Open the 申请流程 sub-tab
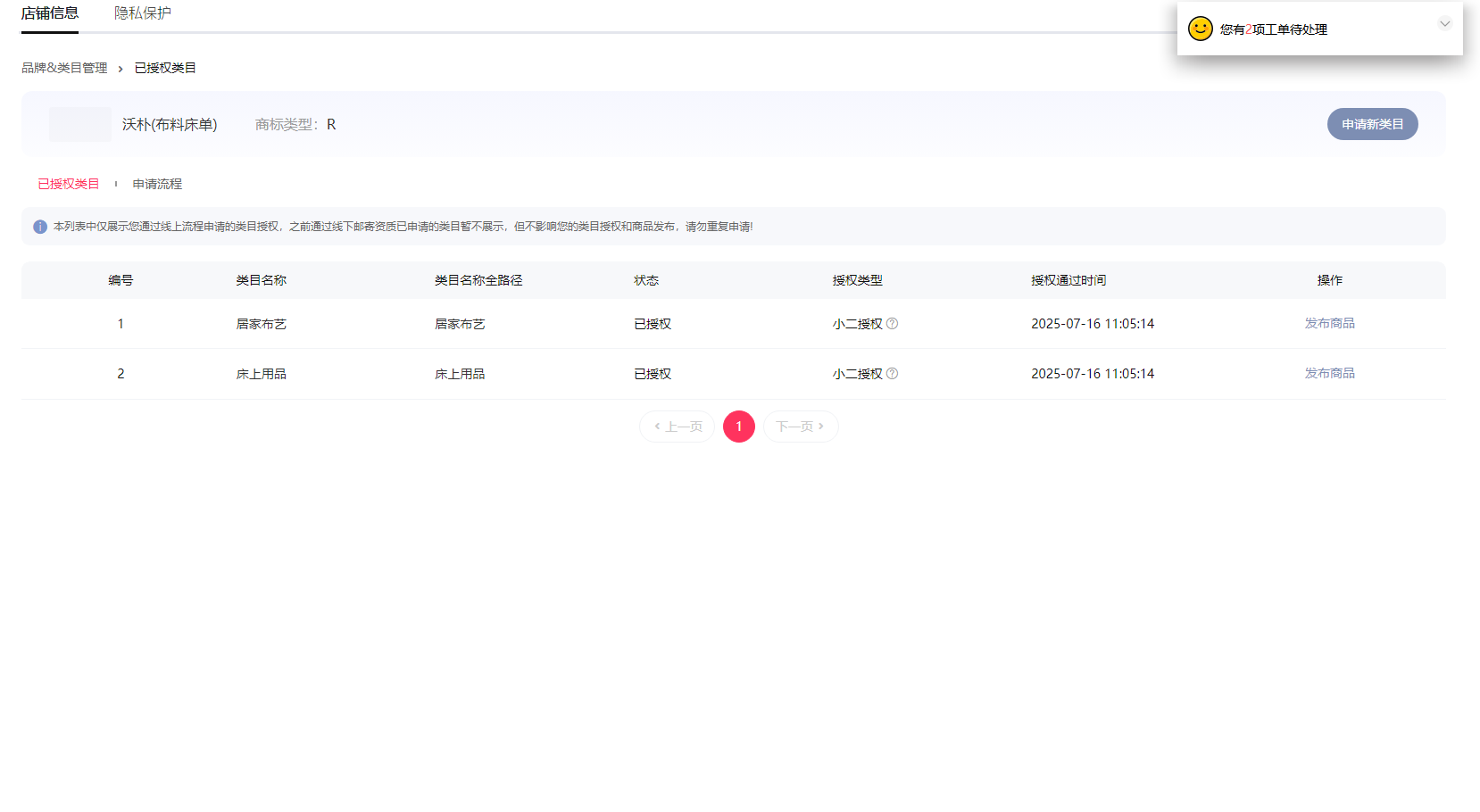The width and height of the screenshot is (1480, 812). tap(157, 184)
